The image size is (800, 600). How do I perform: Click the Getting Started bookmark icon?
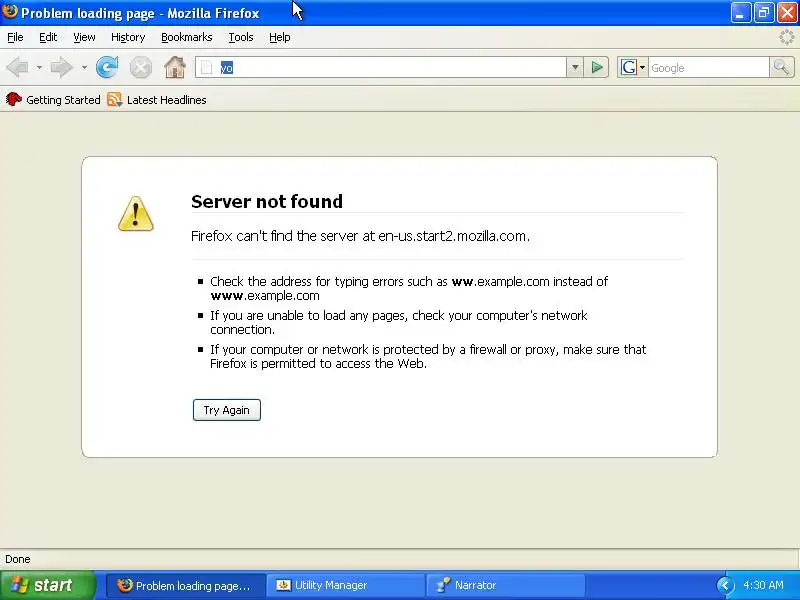14,99
